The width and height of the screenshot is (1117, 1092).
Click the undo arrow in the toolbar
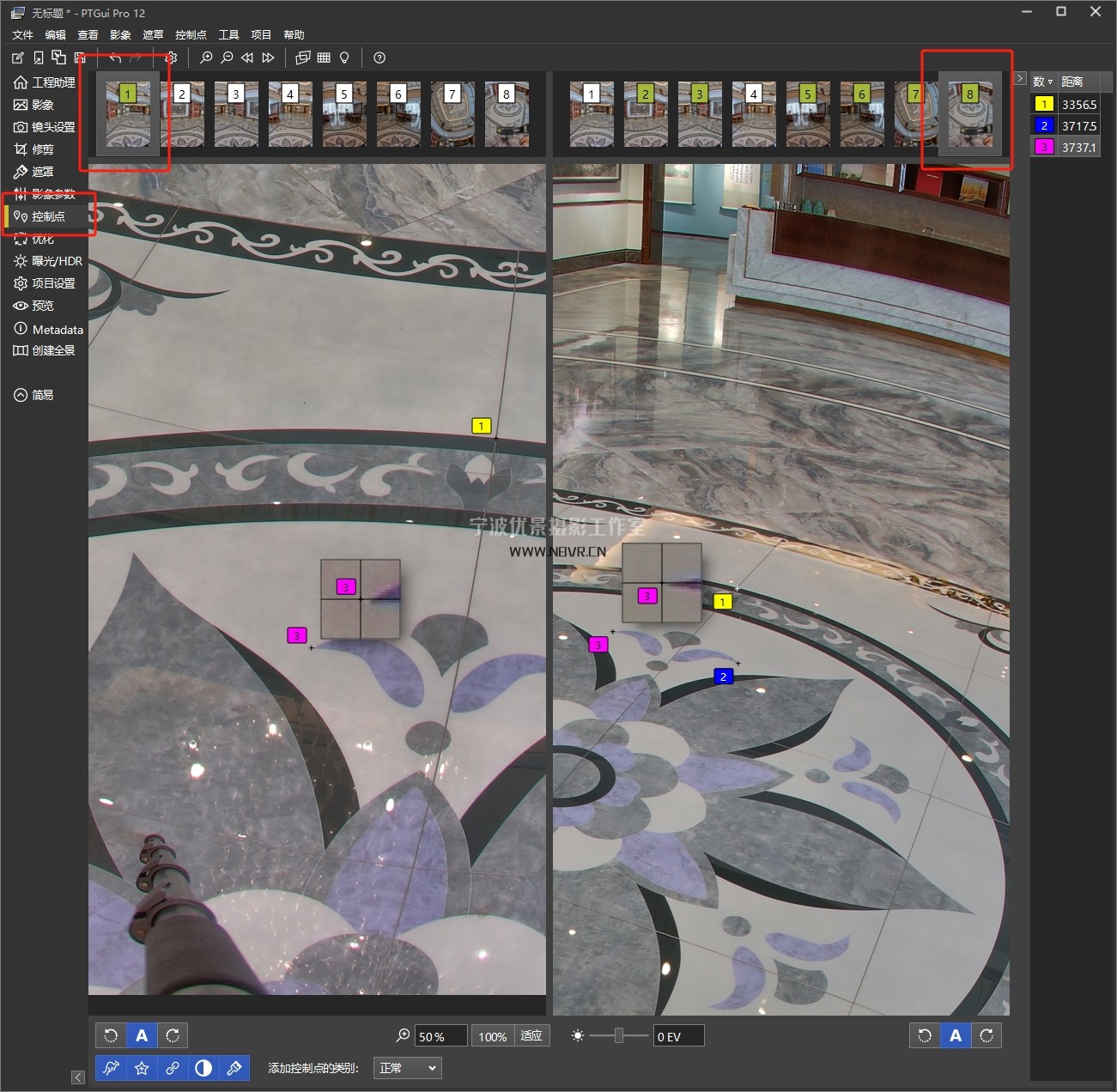point(115,58)
